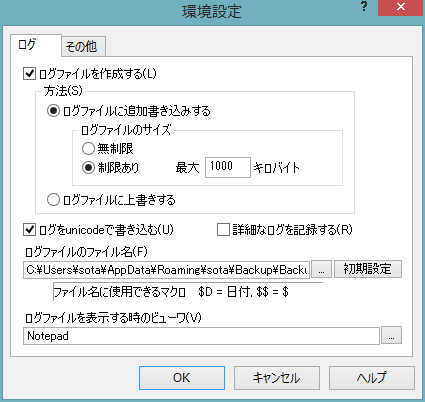Choose ログファイルに上書きする radio option
425x402 pixels.
tap(53, 200)
